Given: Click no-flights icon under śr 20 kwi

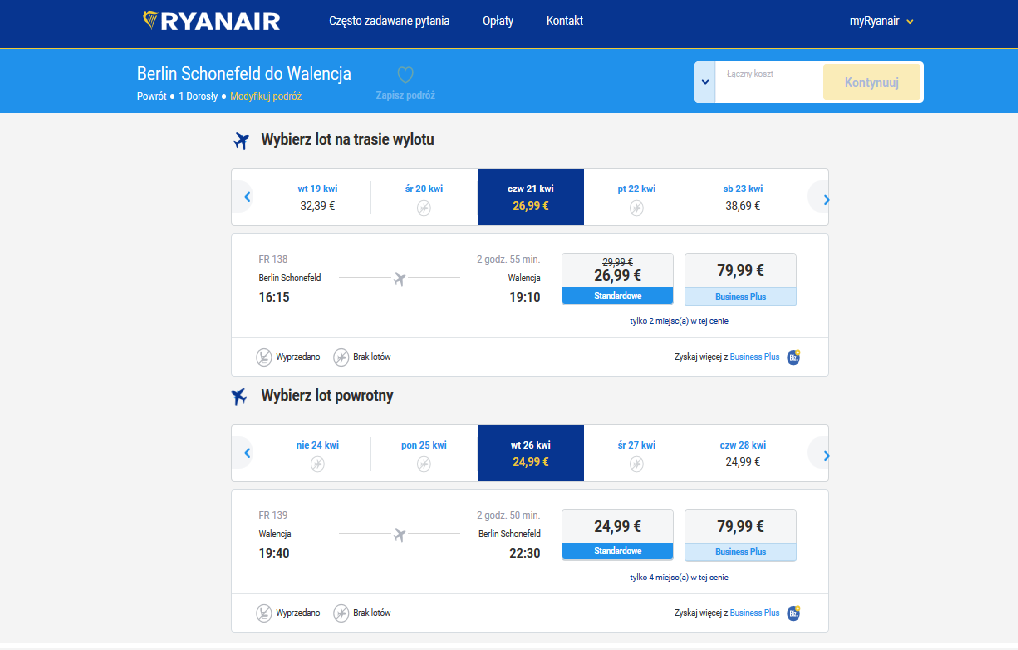Looking at the screenshot, I should pyautogui.click(x=424, y=208).
